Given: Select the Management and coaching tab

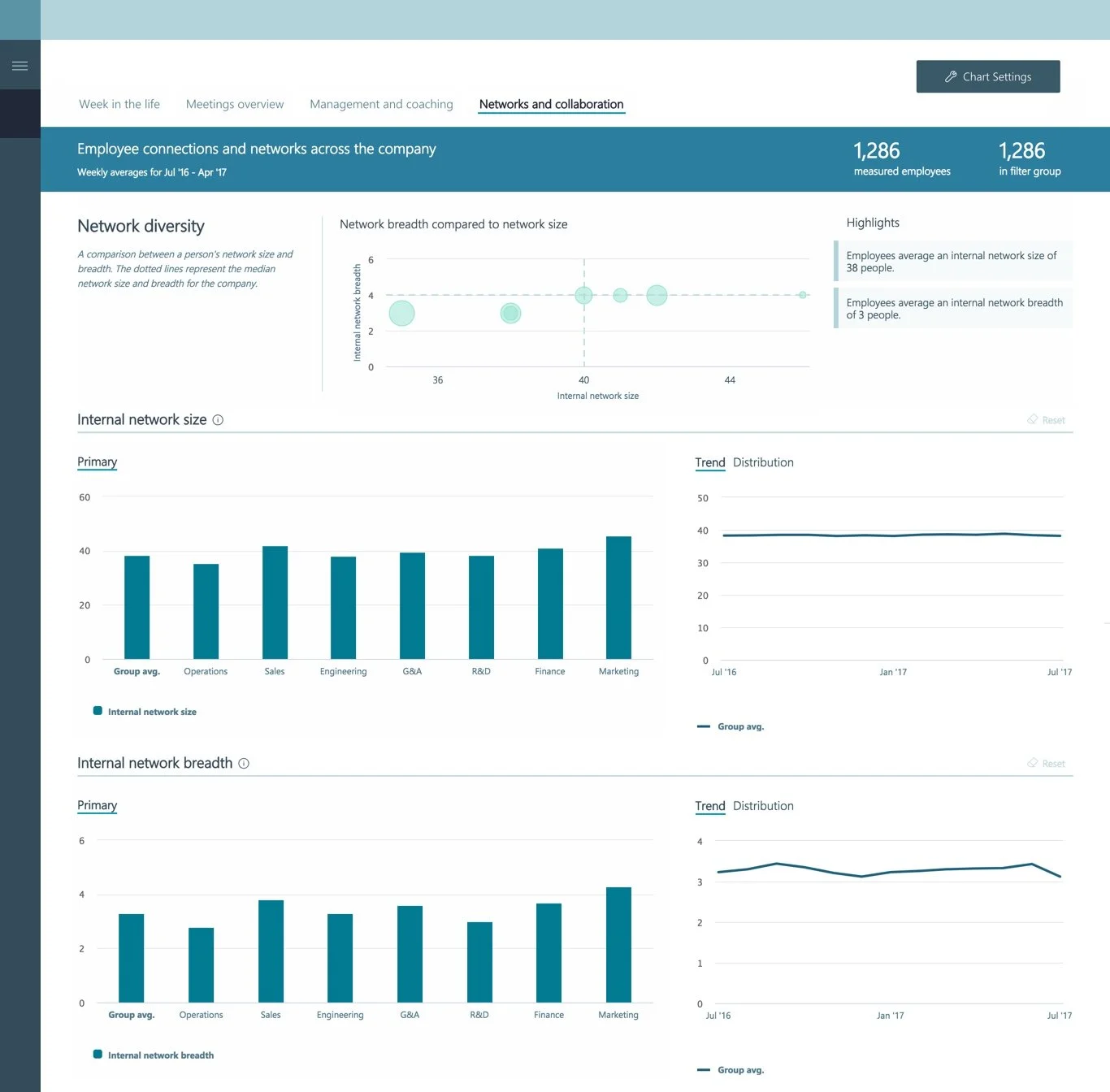Looking at the screenshot, I should click(381, 104).
